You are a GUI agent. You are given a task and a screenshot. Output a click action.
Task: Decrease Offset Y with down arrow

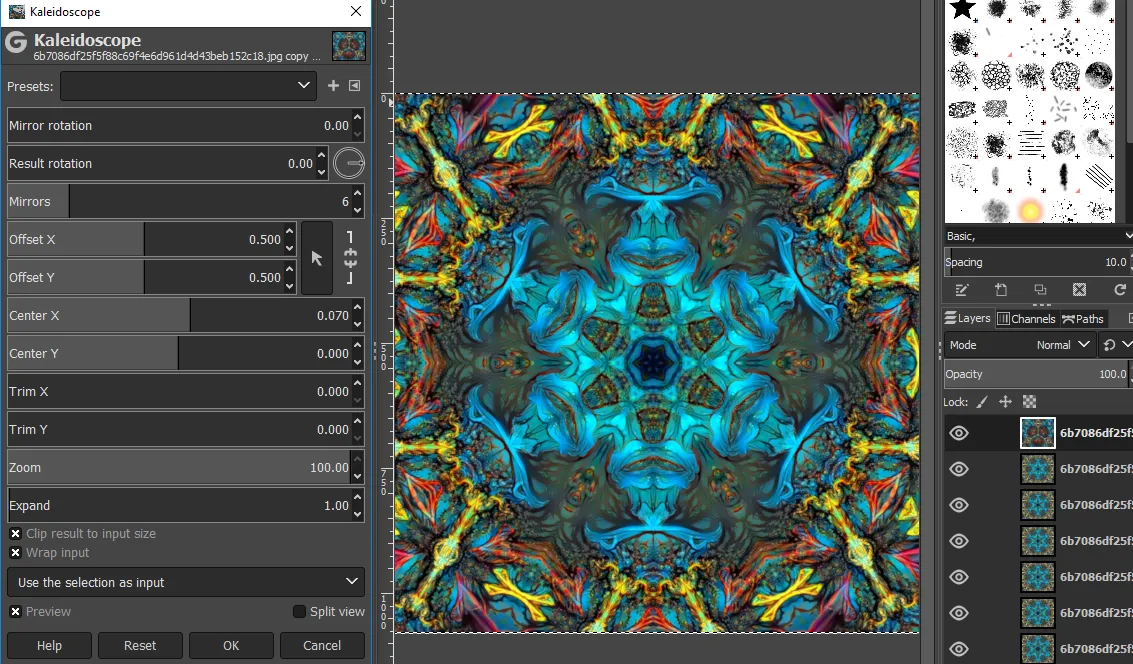290,286
